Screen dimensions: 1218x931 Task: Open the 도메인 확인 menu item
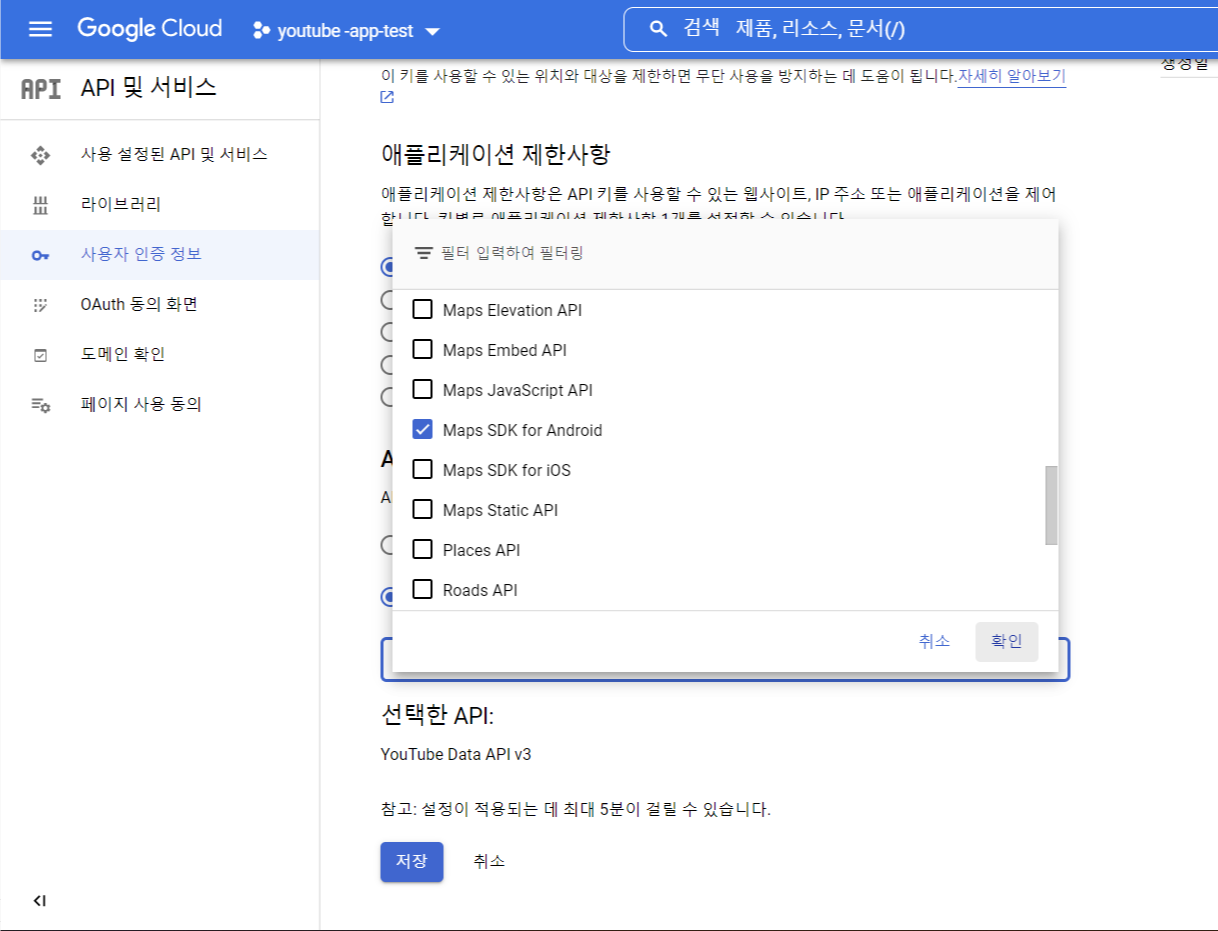tap(160, 355)
